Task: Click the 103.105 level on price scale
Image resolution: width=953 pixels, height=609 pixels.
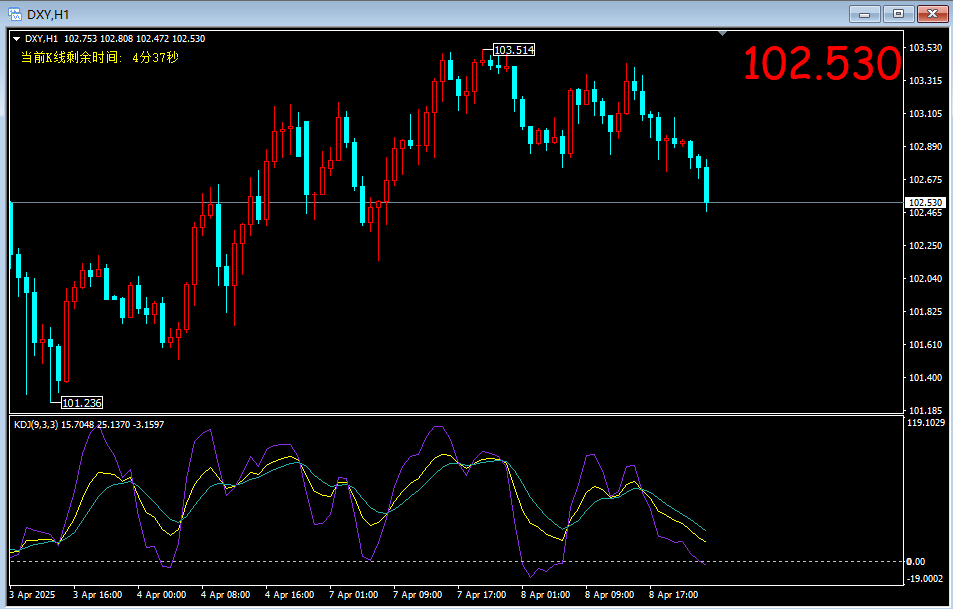Action: point(926,114)
